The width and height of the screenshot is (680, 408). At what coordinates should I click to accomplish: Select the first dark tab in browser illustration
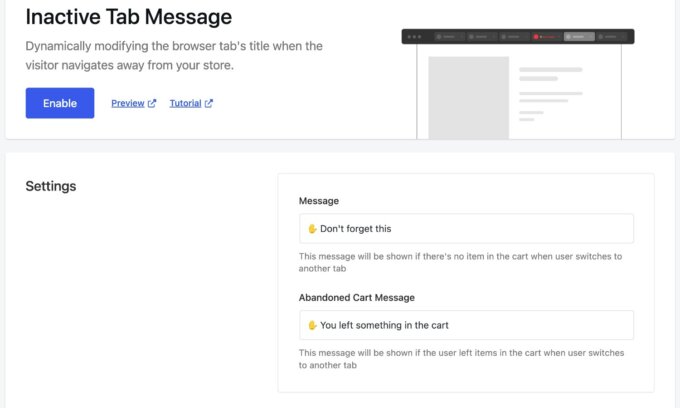[x=450, y=37]
